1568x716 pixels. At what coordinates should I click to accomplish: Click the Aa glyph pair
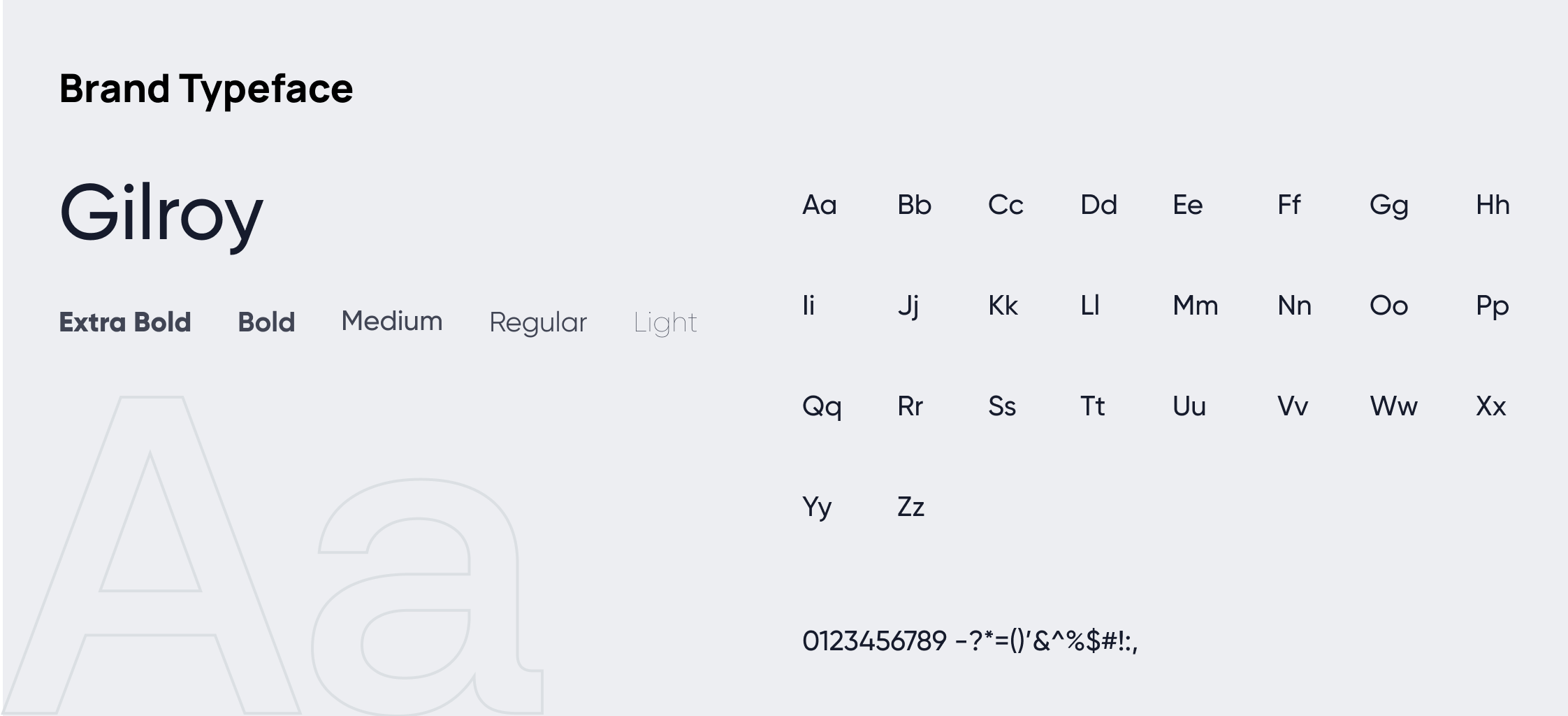820,205
